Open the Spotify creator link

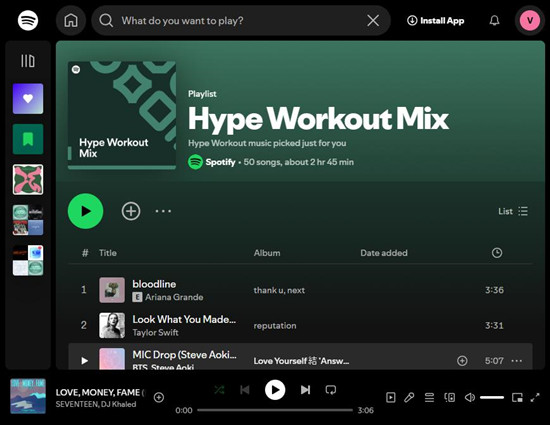pos(220,162)
